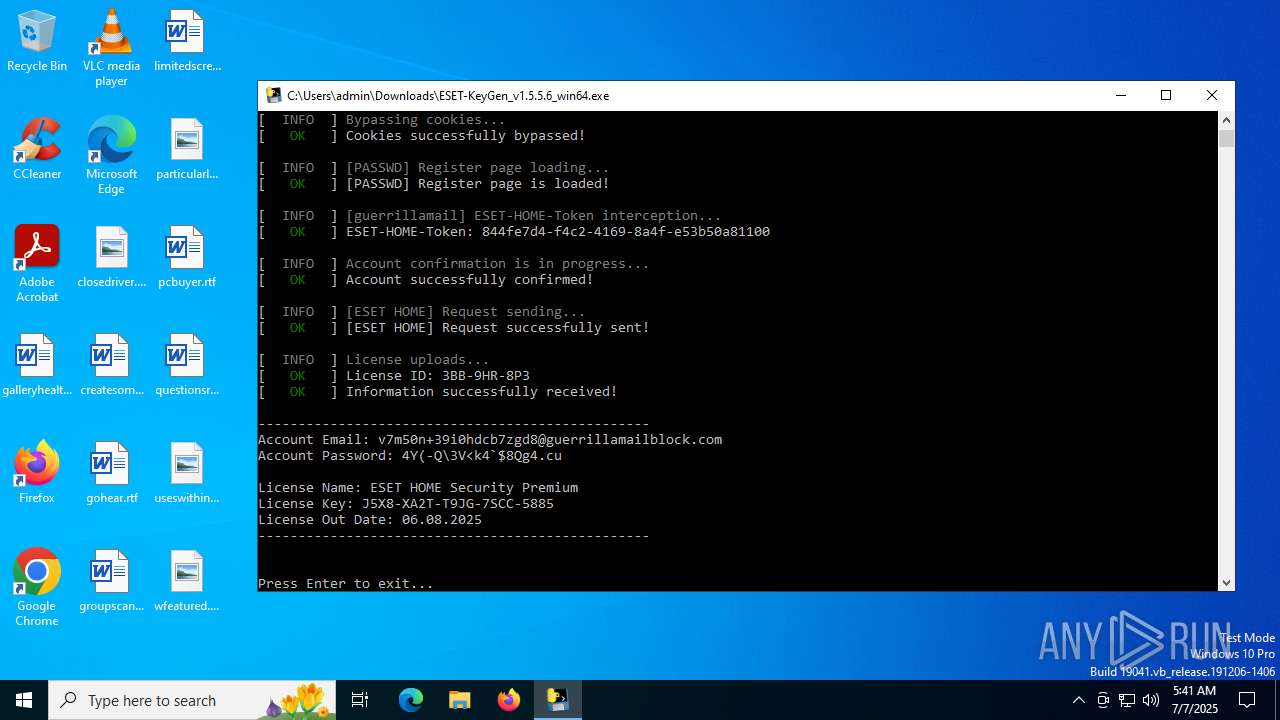Select the pcbuyer.rtf document icon
Screen dimensions: 1280x720
(x=187, y=258)
